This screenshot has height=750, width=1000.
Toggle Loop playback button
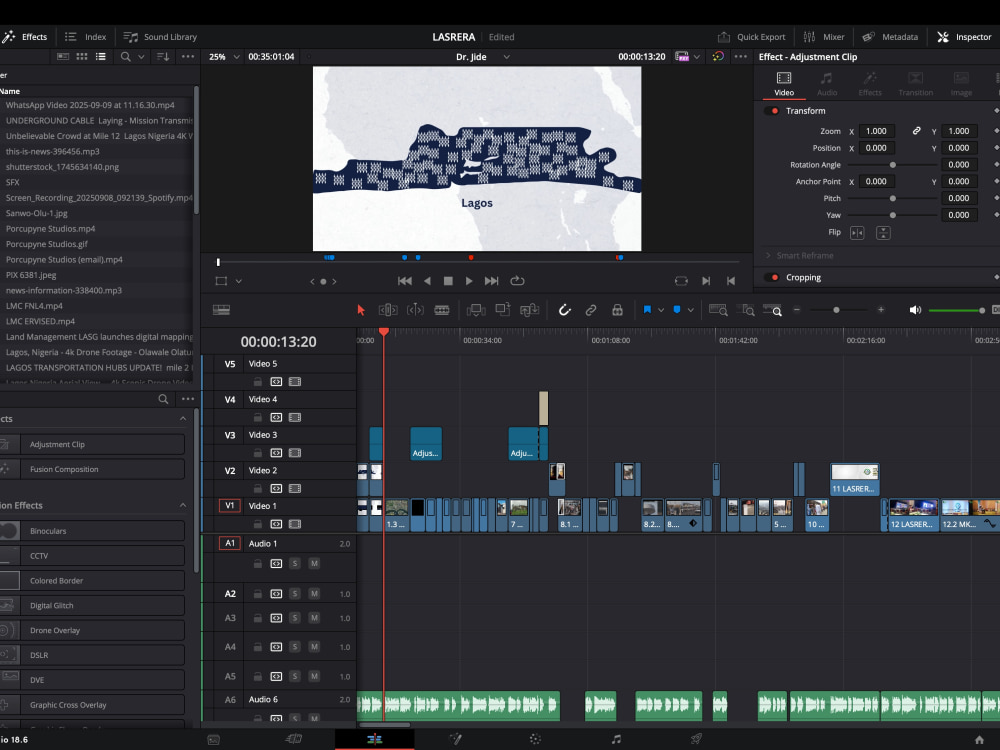click(517, 281)
